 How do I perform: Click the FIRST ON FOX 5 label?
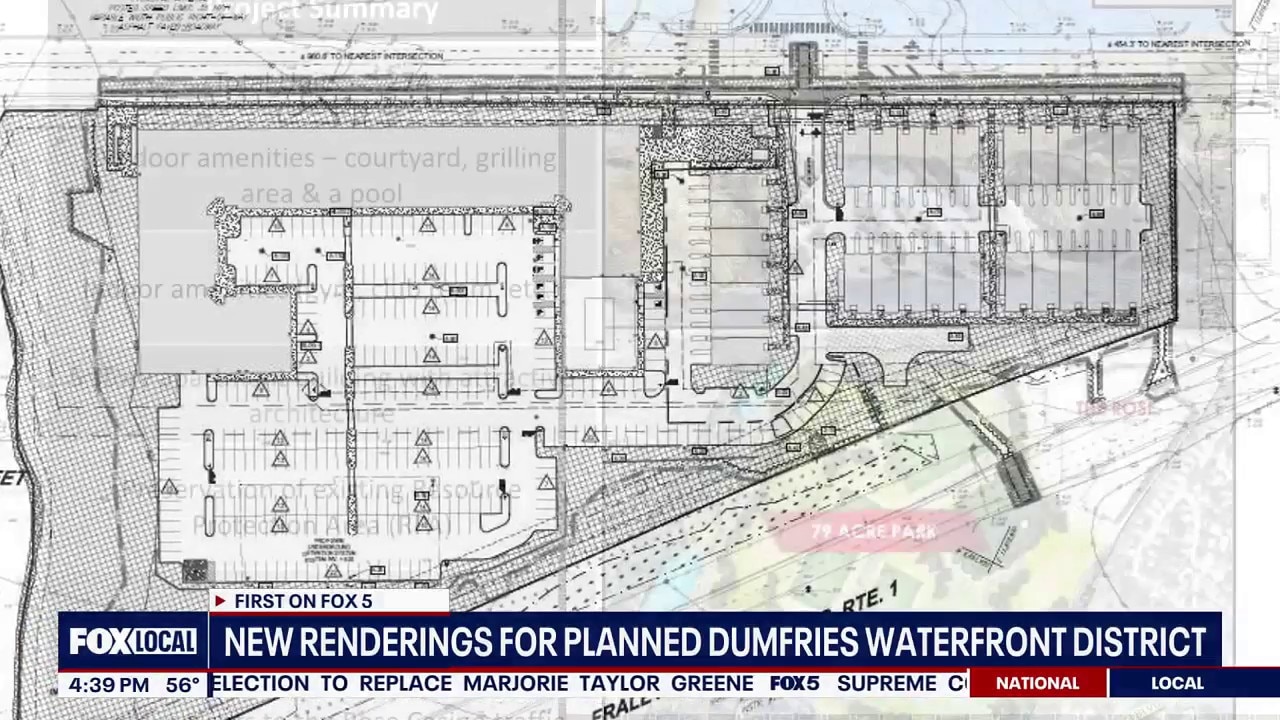(303, 601)
